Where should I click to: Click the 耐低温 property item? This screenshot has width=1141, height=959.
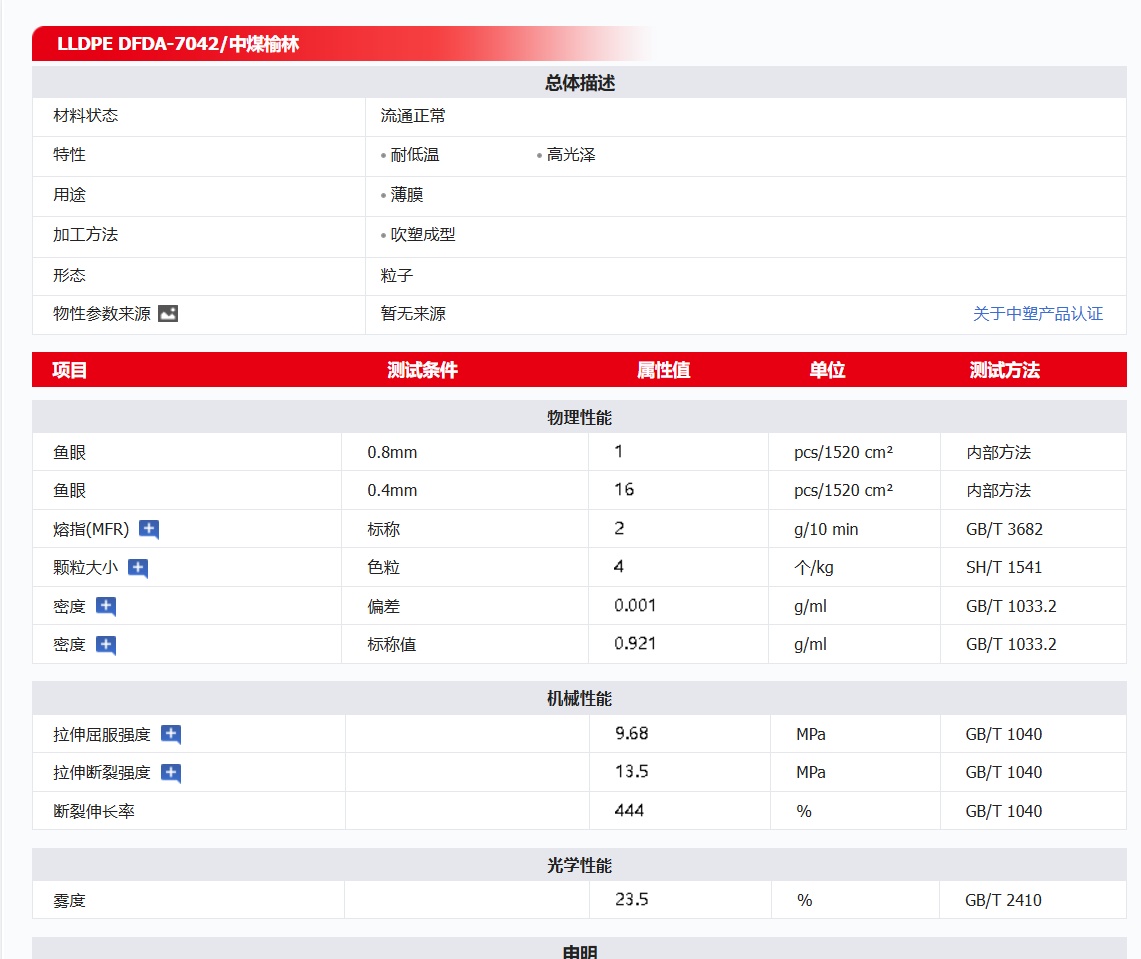[x=415, y=155]
